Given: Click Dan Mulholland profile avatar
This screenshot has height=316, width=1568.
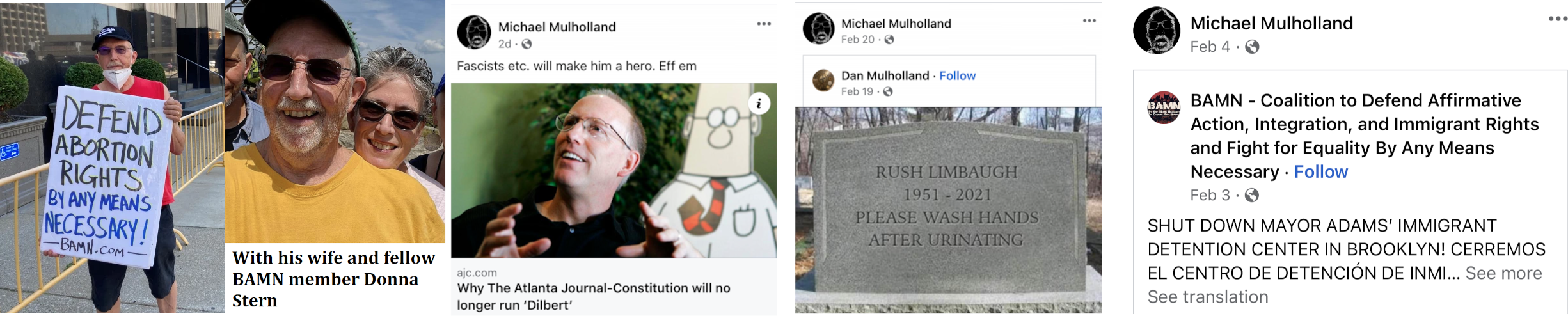Looking at the screenshot, I should coord(823,81).
